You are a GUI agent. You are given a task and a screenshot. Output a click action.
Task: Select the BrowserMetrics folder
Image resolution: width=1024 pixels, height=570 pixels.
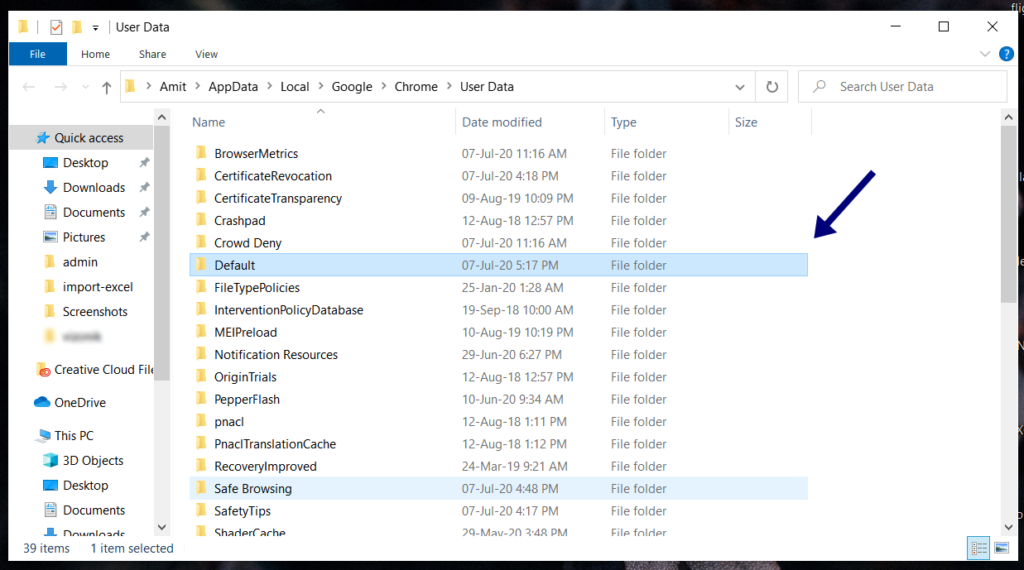click(498, 153)
